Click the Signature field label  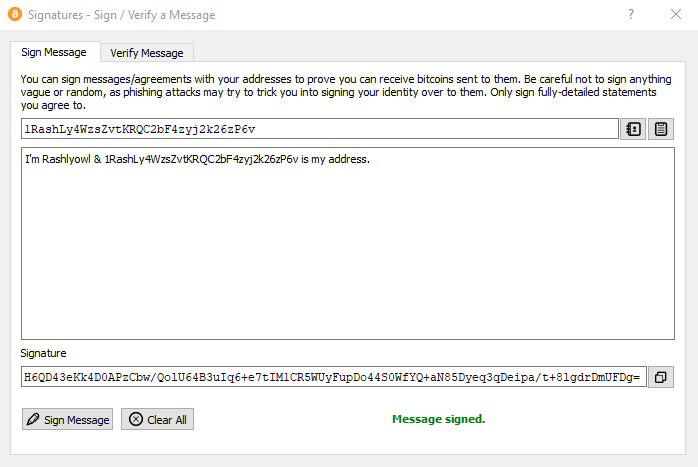pyautogui.click(x=43, y=353)
